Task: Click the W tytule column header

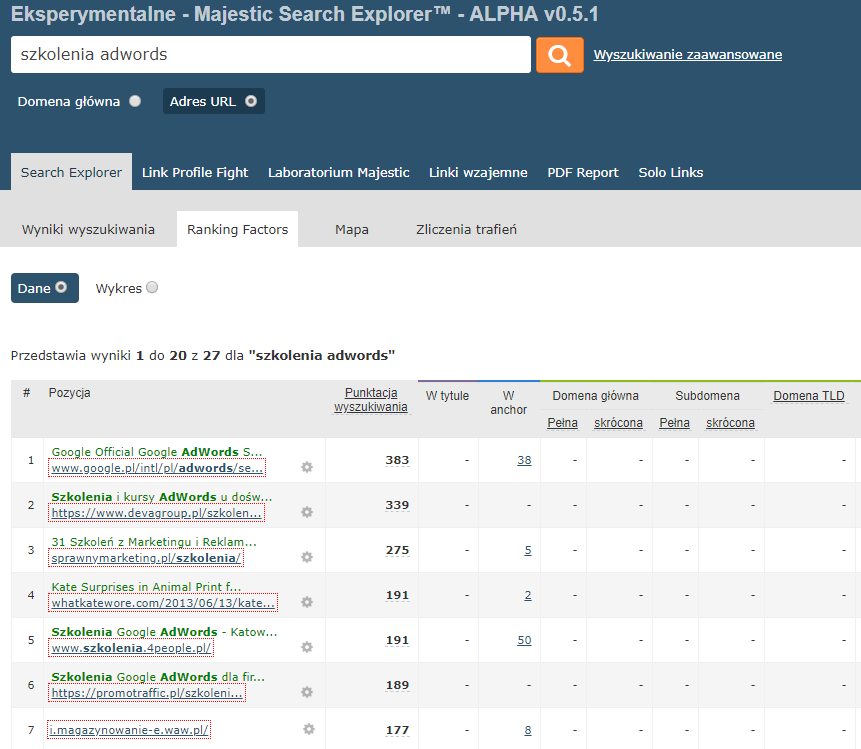Action: click(x=447, y=396)
